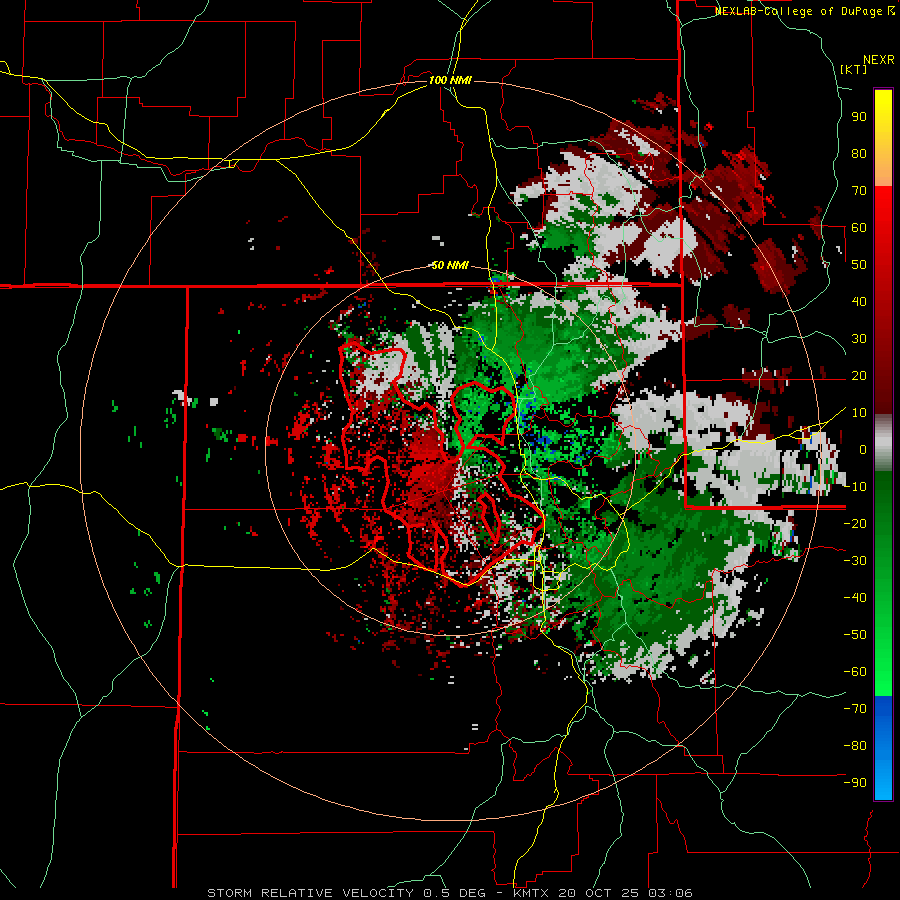The height and width of the screenshot is (900, 900).
Task: Click the -20 value on the velocity scale
Action: point(855,523)
